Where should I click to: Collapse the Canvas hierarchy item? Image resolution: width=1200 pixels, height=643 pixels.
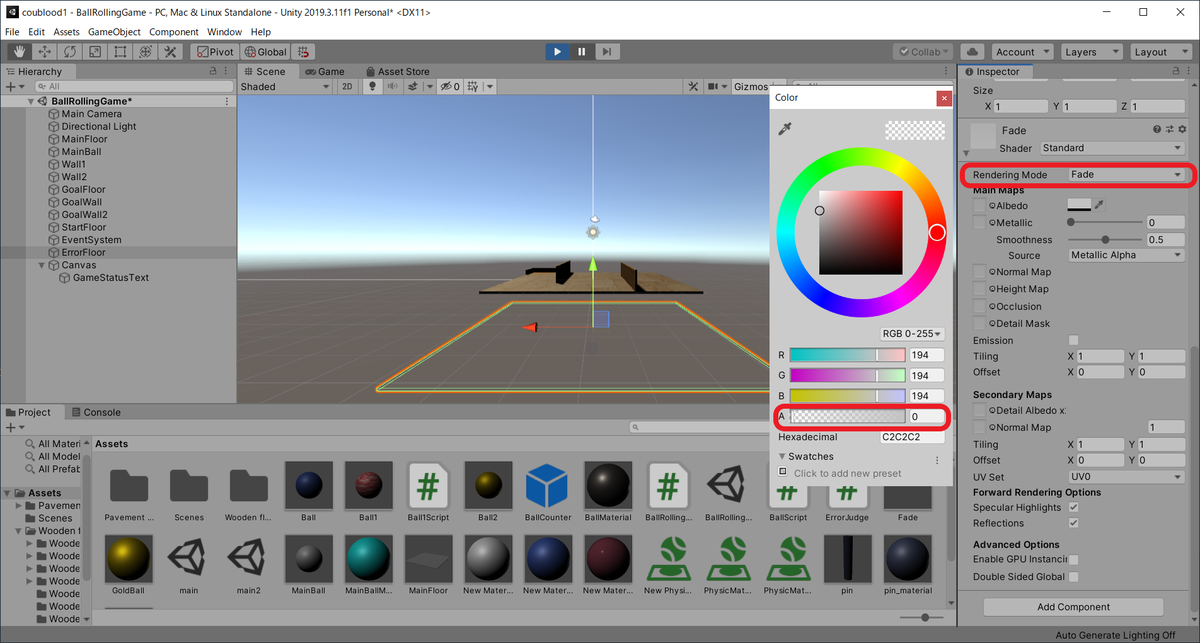click(41, 265)
